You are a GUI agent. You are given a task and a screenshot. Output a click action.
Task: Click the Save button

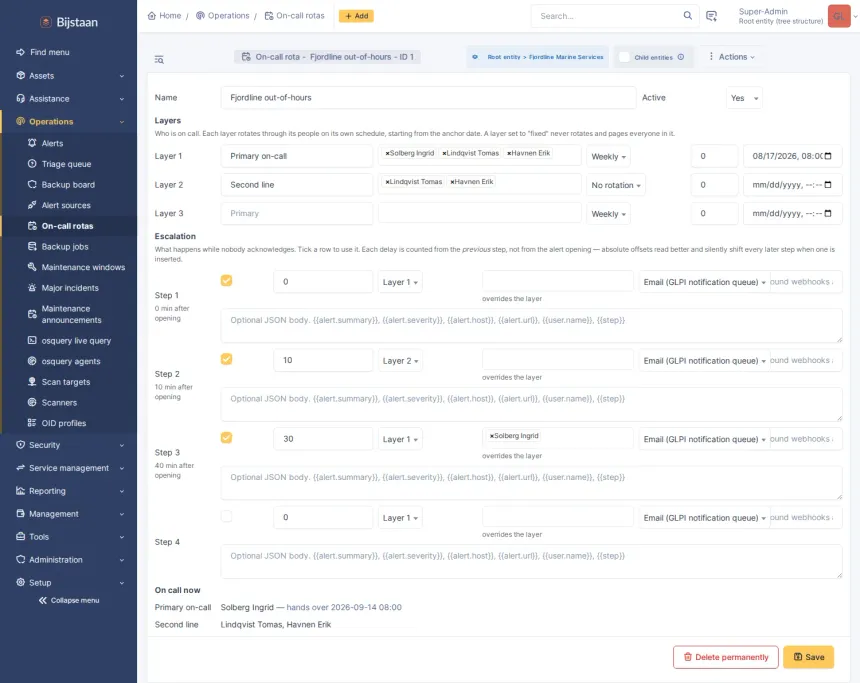[808, 657]
